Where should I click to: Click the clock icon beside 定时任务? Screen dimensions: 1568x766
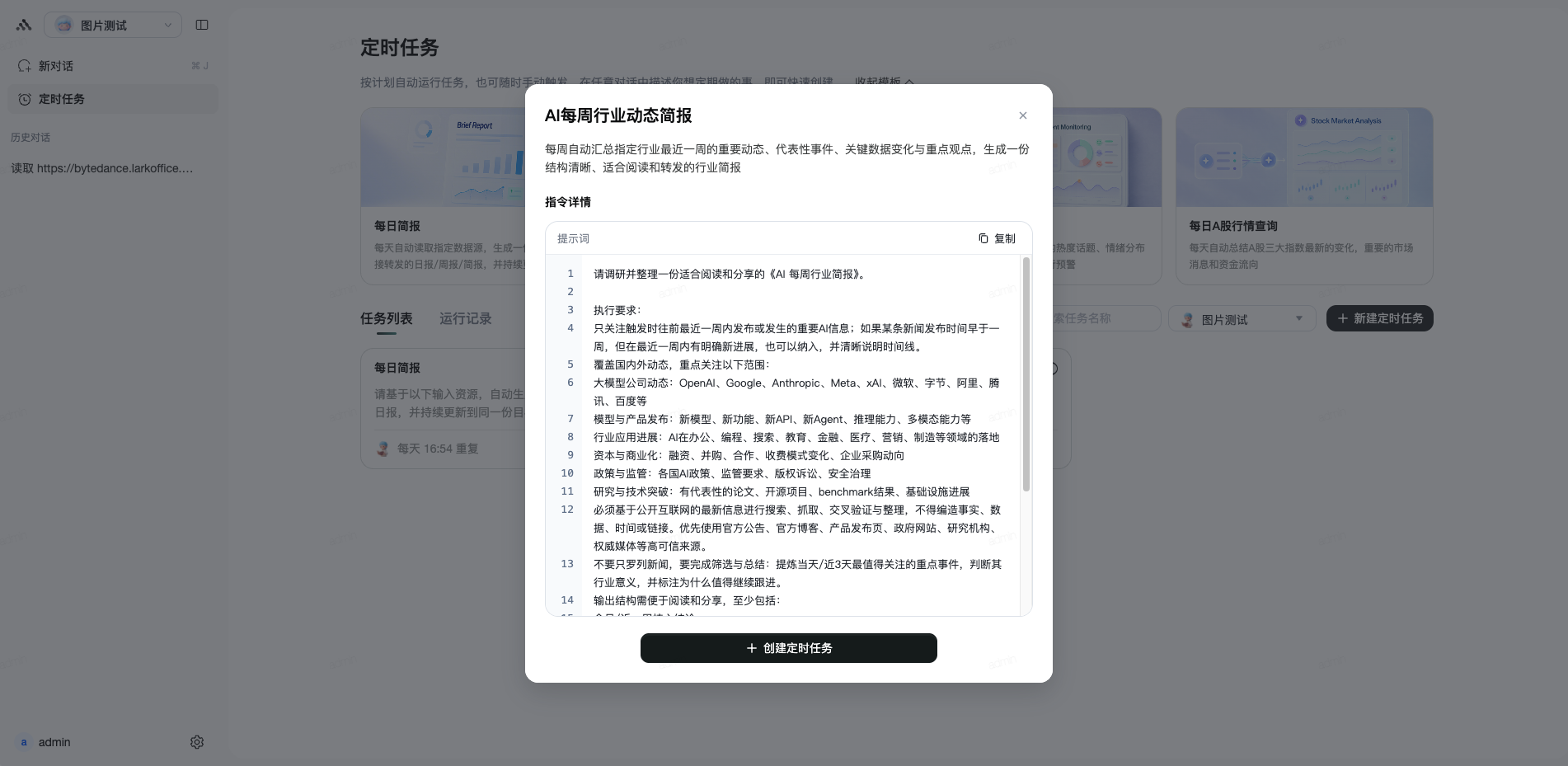[x=25, y=99]
